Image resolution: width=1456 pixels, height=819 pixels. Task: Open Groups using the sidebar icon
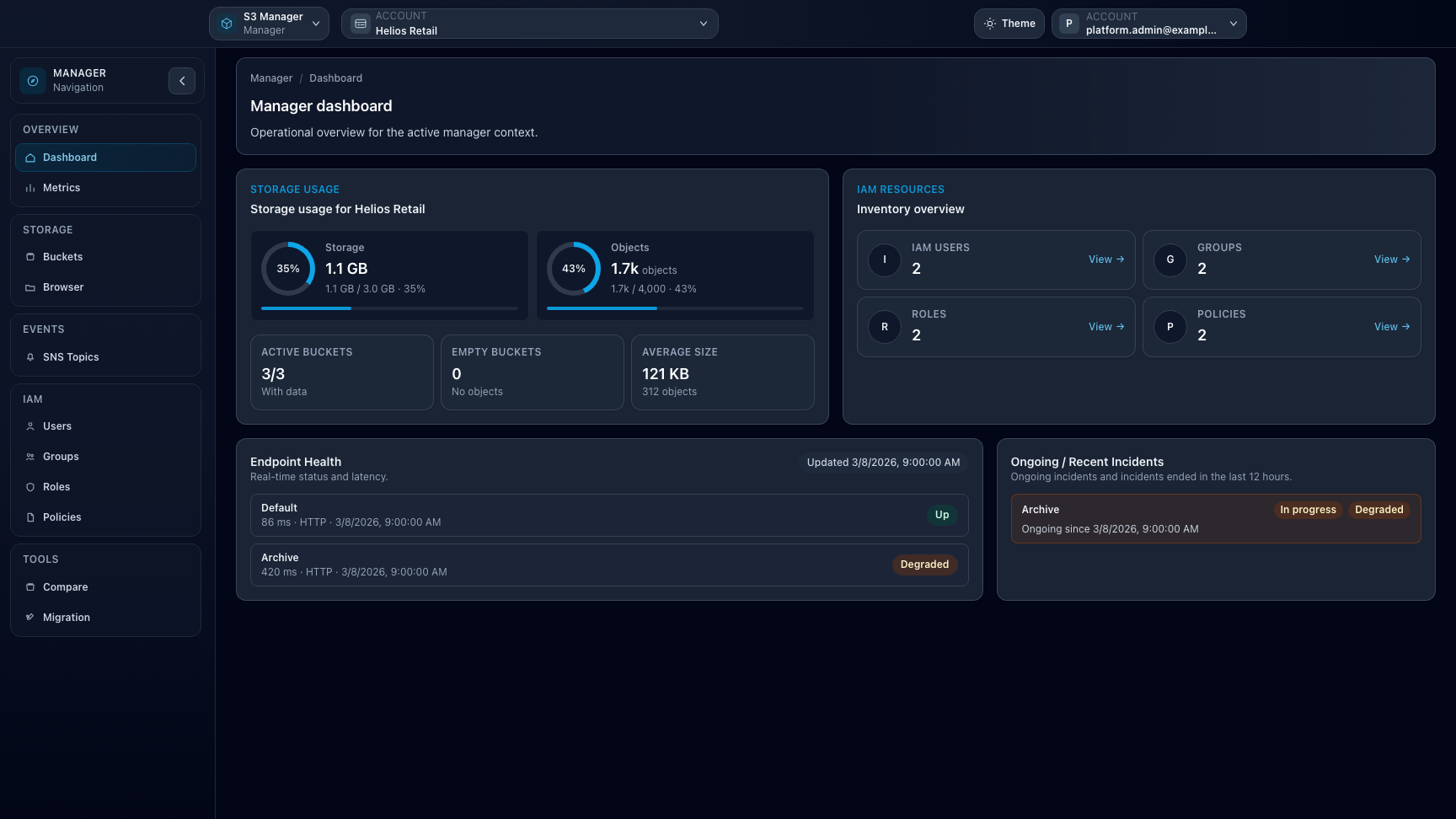(x=29, y=456)
